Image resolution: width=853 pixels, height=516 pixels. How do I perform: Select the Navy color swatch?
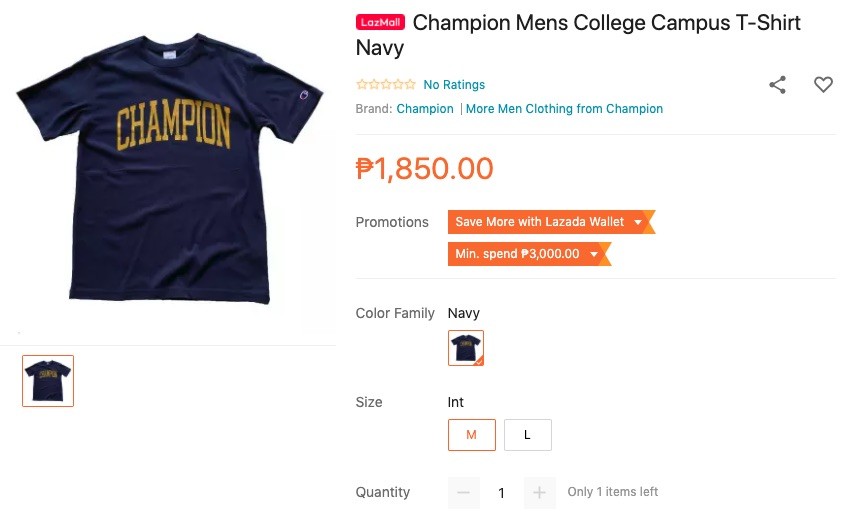pyautogui.click(x=466, y=348)
